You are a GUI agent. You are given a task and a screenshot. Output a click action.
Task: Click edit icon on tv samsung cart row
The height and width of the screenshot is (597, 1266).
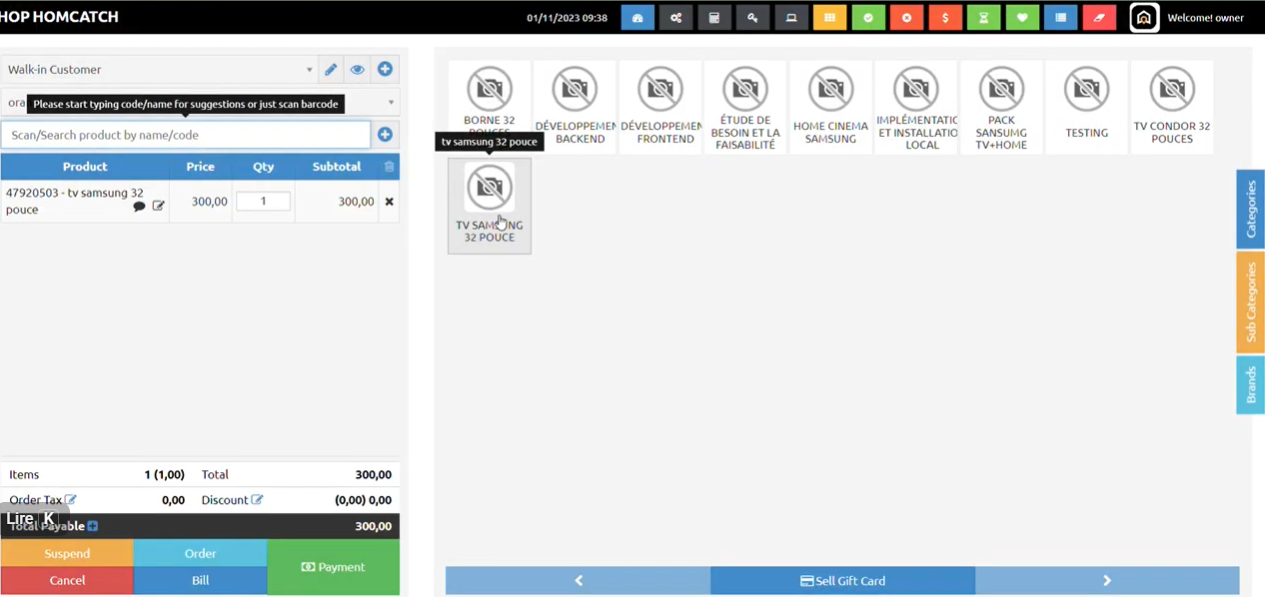158,206
